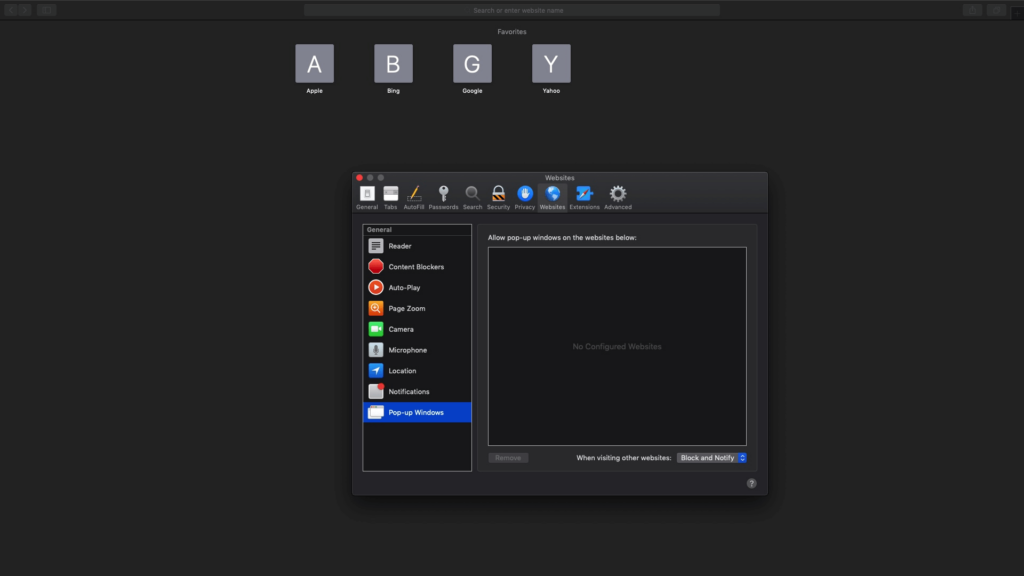Switch to the General preferences tab

click(x=366, y=195)
